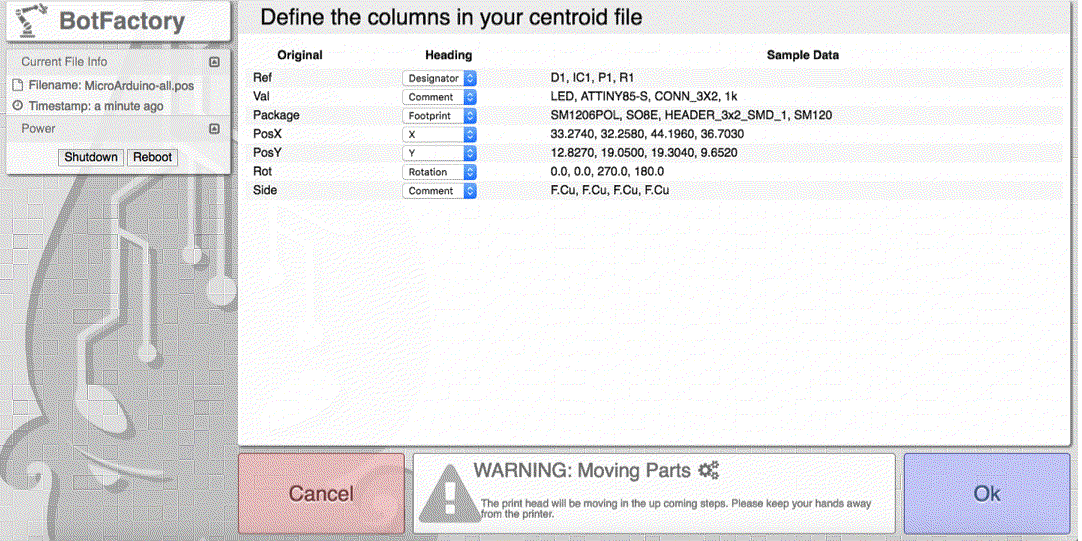
Task: Click the Define the columns title text
Action: [451, 18]
